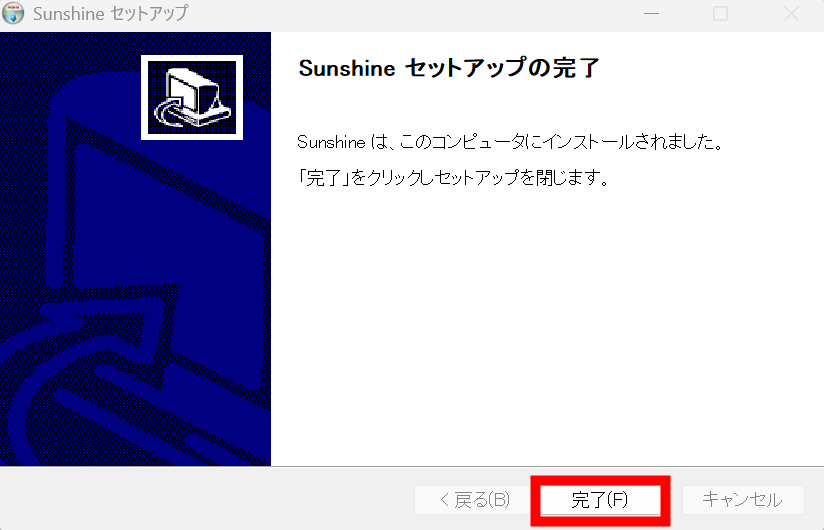Click the heading Sunshine セットアップの完了
The image size is (824, 530).
coord(449,68)
